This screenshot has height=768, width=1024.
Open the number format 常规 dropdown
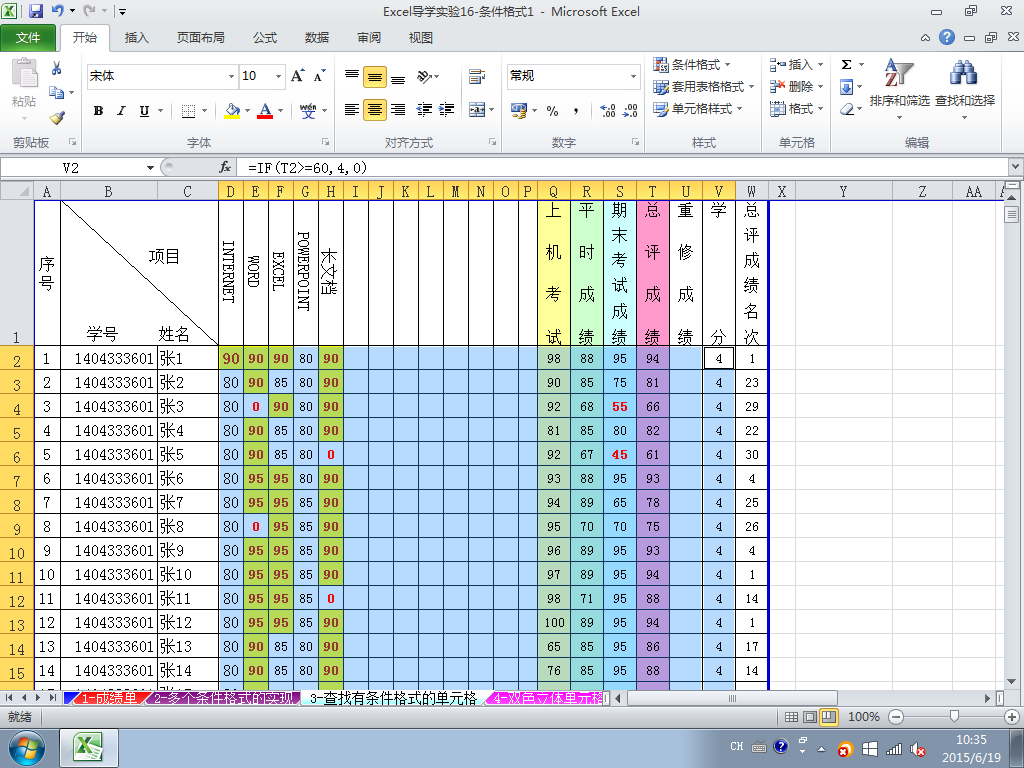tap(633, 76)
